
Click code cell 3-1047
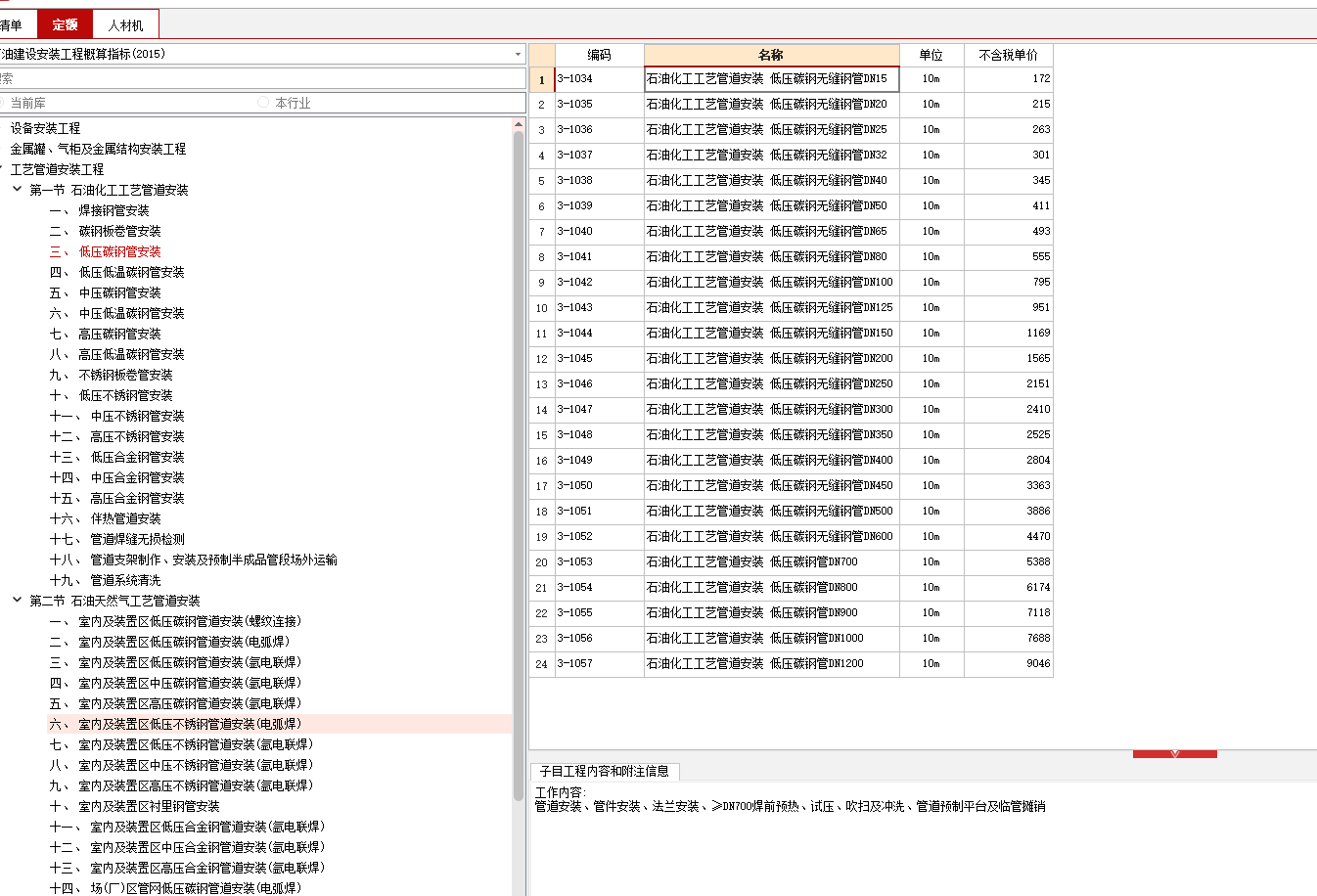point(599,409)
